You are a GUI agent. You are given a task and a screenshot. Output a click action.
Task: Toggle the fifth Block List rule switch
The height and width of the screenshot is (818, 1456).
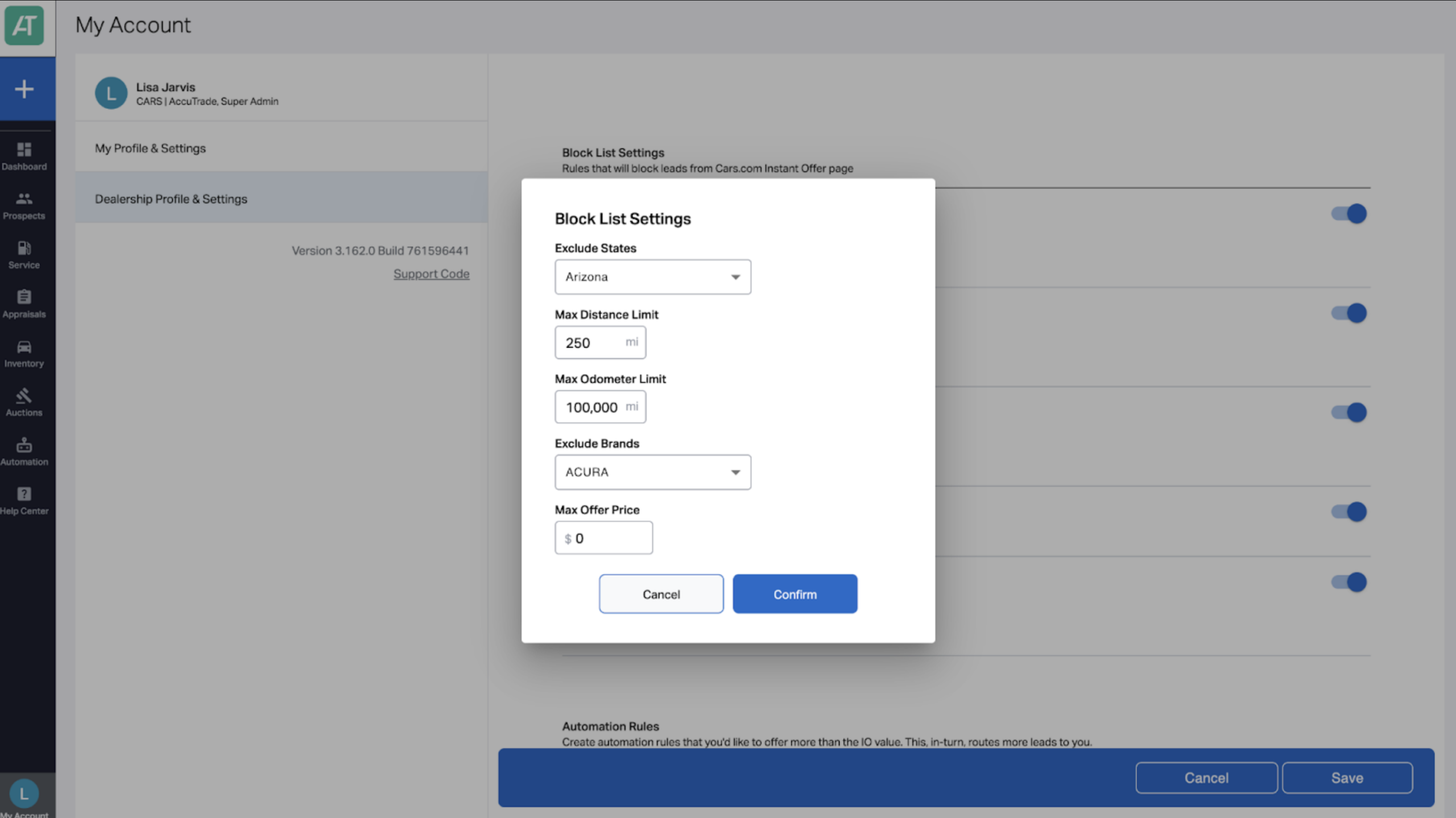pos(1349,582)
